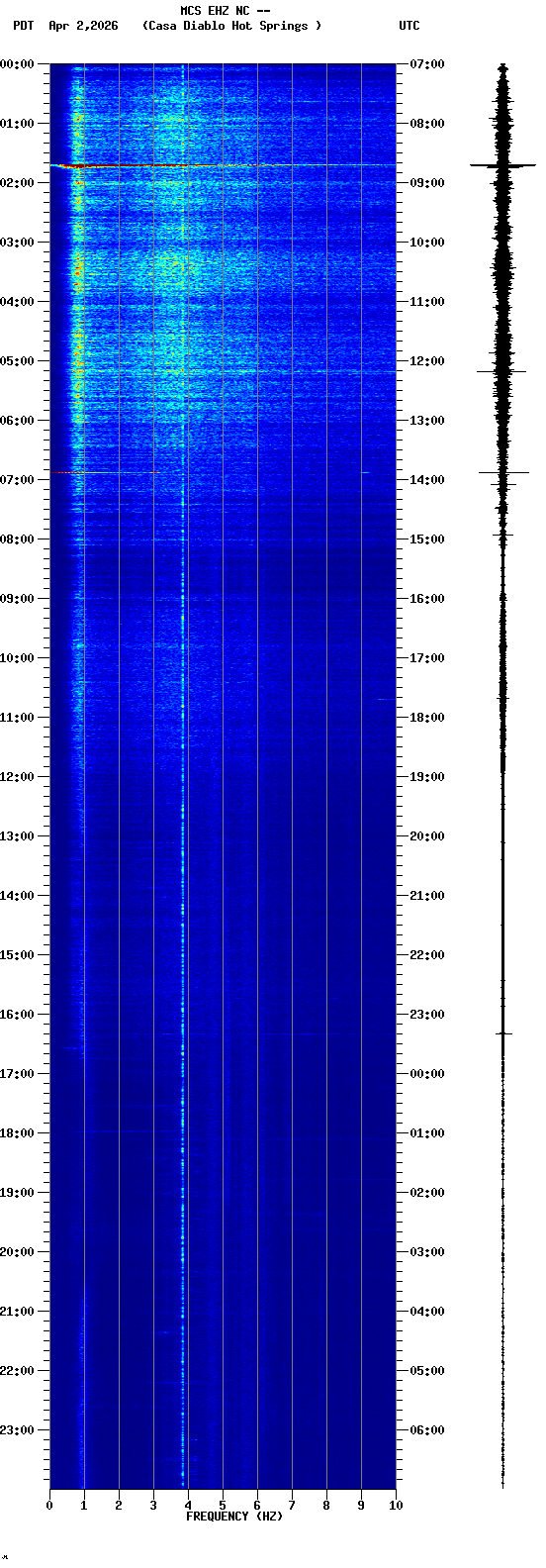Click the station title 'MCS EHZ NC --'
Image resolution: width=546 pixels, height=1568 pixels.
click(226, 11)
